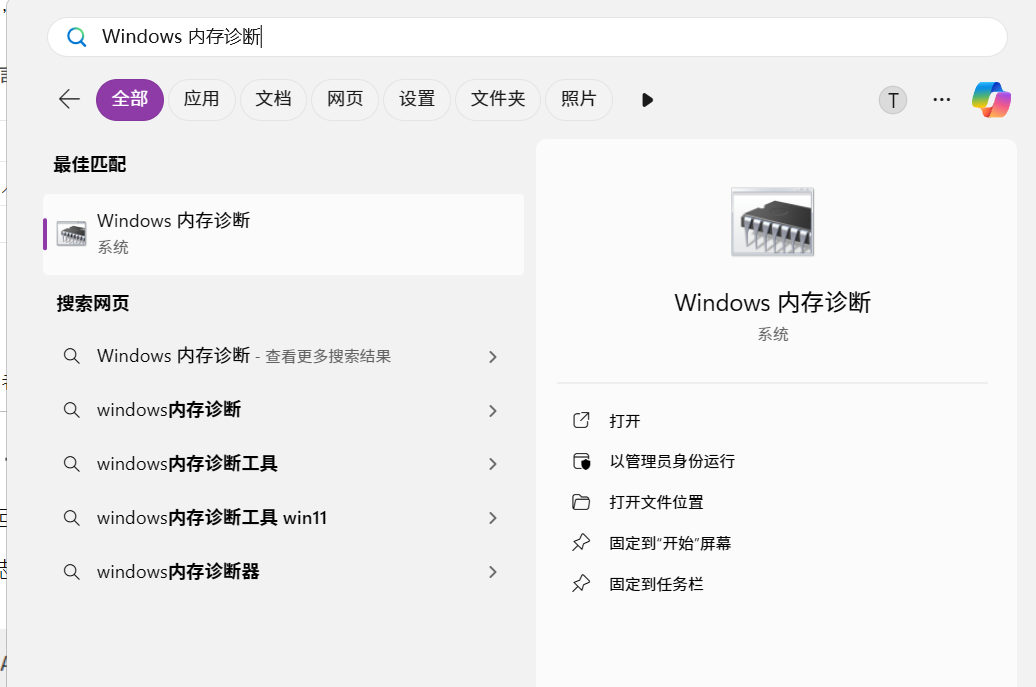Expand the windows内存诊断器 suggestion chevron
1036x687 pixels.
tap(492, 571)
